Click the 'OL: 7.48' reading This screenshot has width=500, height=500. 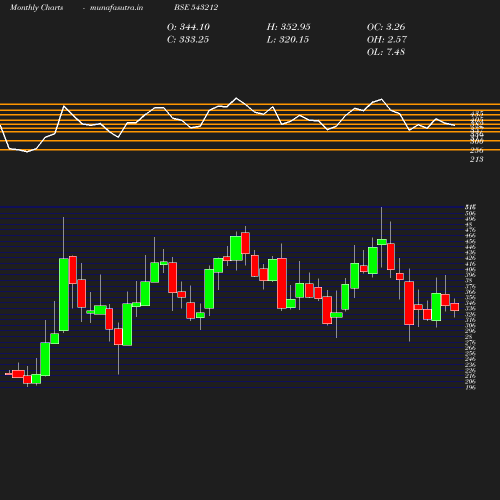click(386, 52)
